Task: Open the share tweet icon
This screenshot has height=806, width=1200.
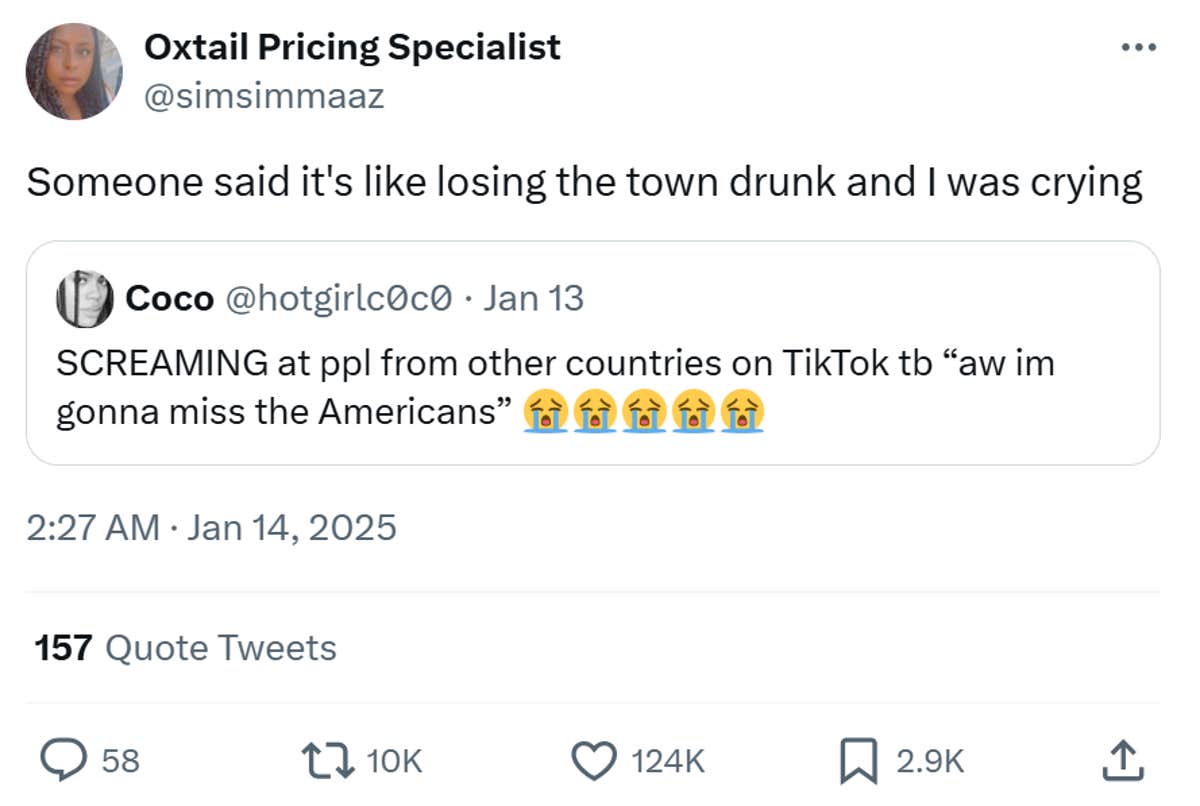Action: pos(1120,760)
